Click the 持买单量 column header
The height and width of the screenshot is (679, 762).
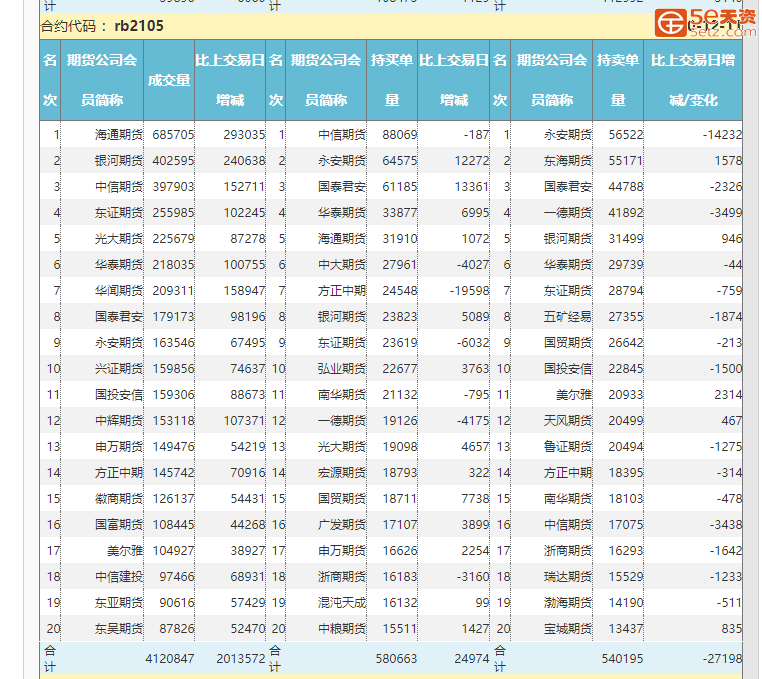coord(392,80)
